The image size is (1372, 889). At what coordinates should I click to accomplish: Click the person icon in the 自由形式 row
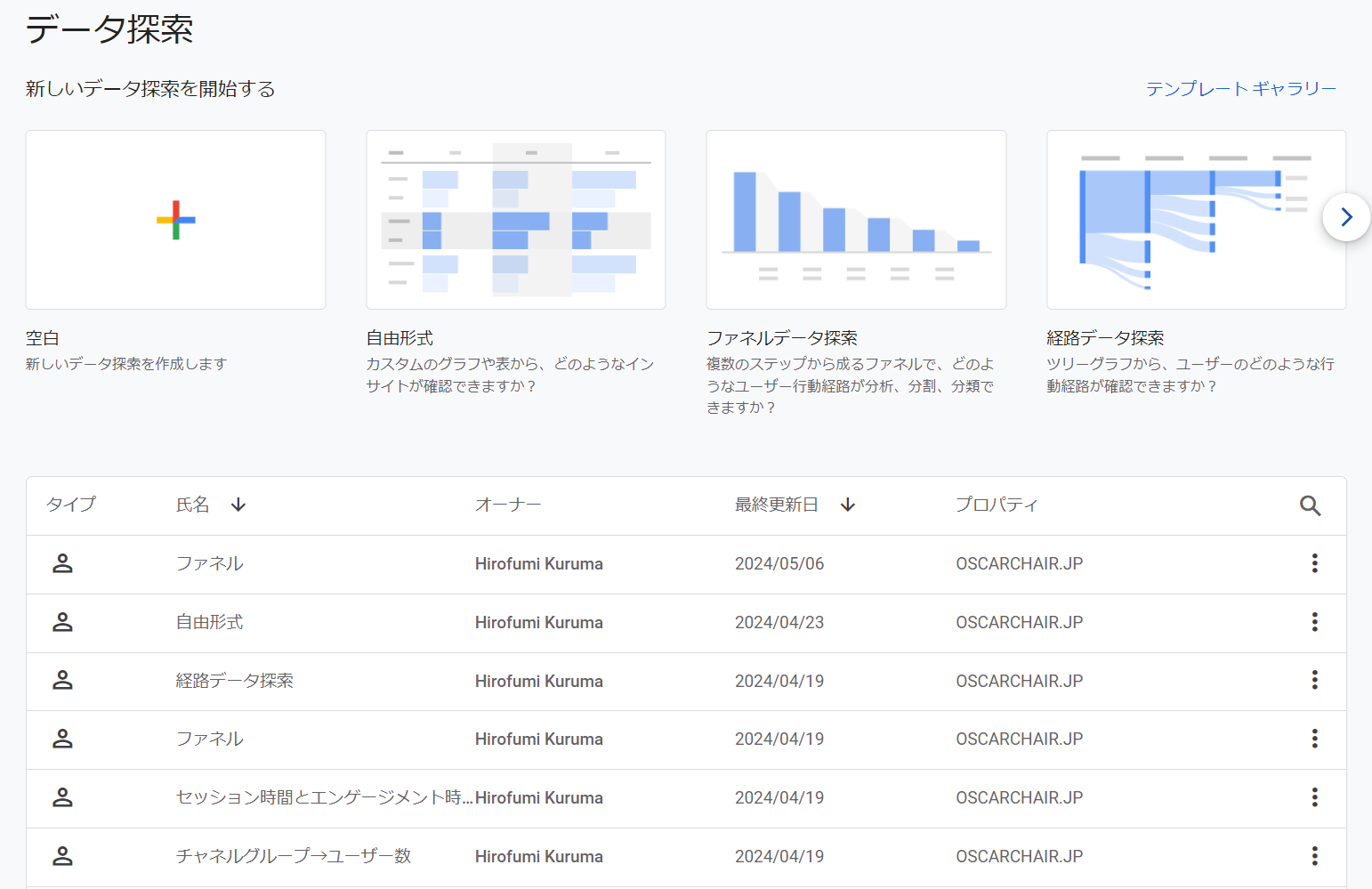coord(62,622)
